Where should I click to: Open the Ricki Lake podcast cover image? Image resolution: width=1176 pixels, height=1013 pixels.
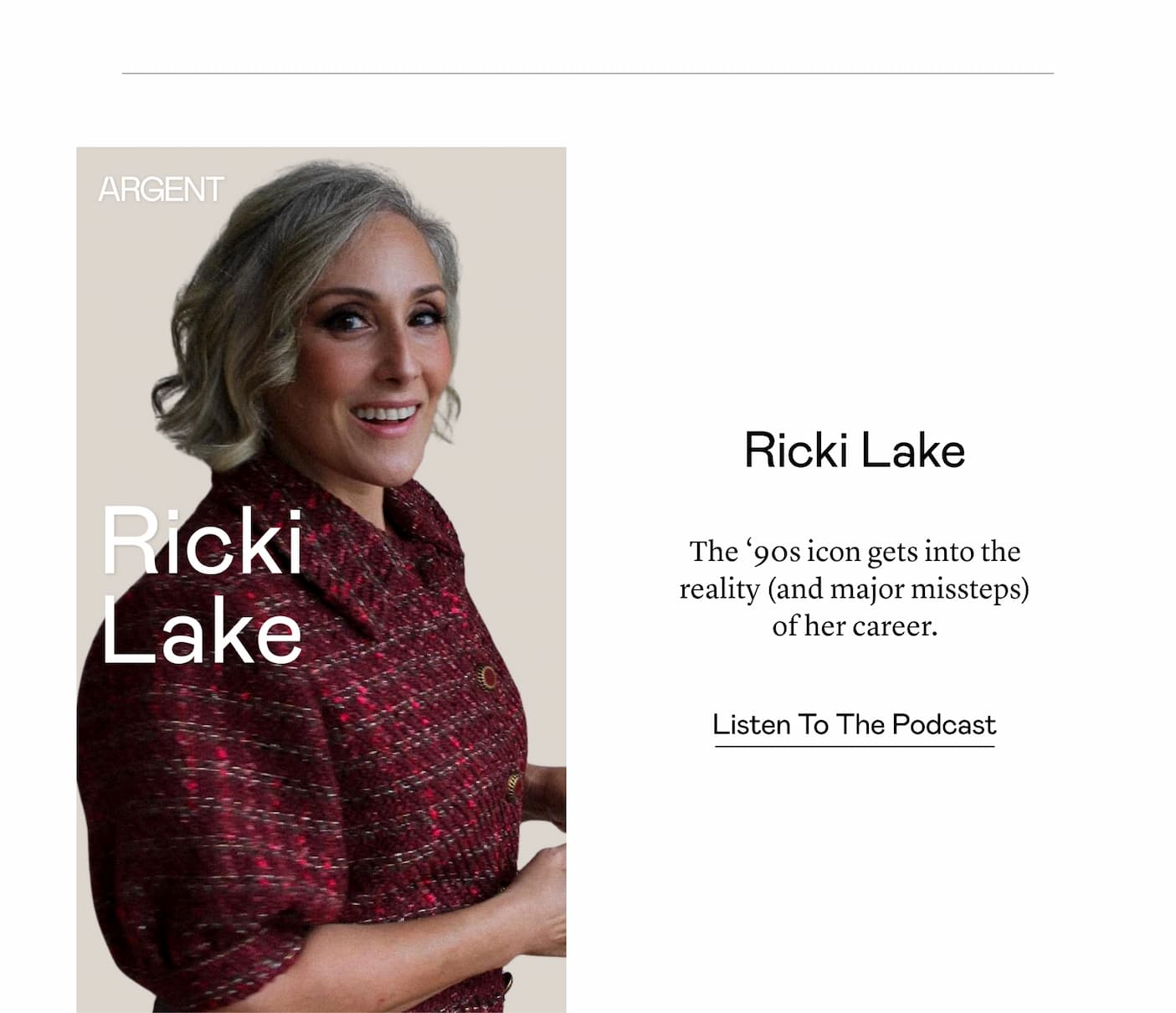point(321,579)
